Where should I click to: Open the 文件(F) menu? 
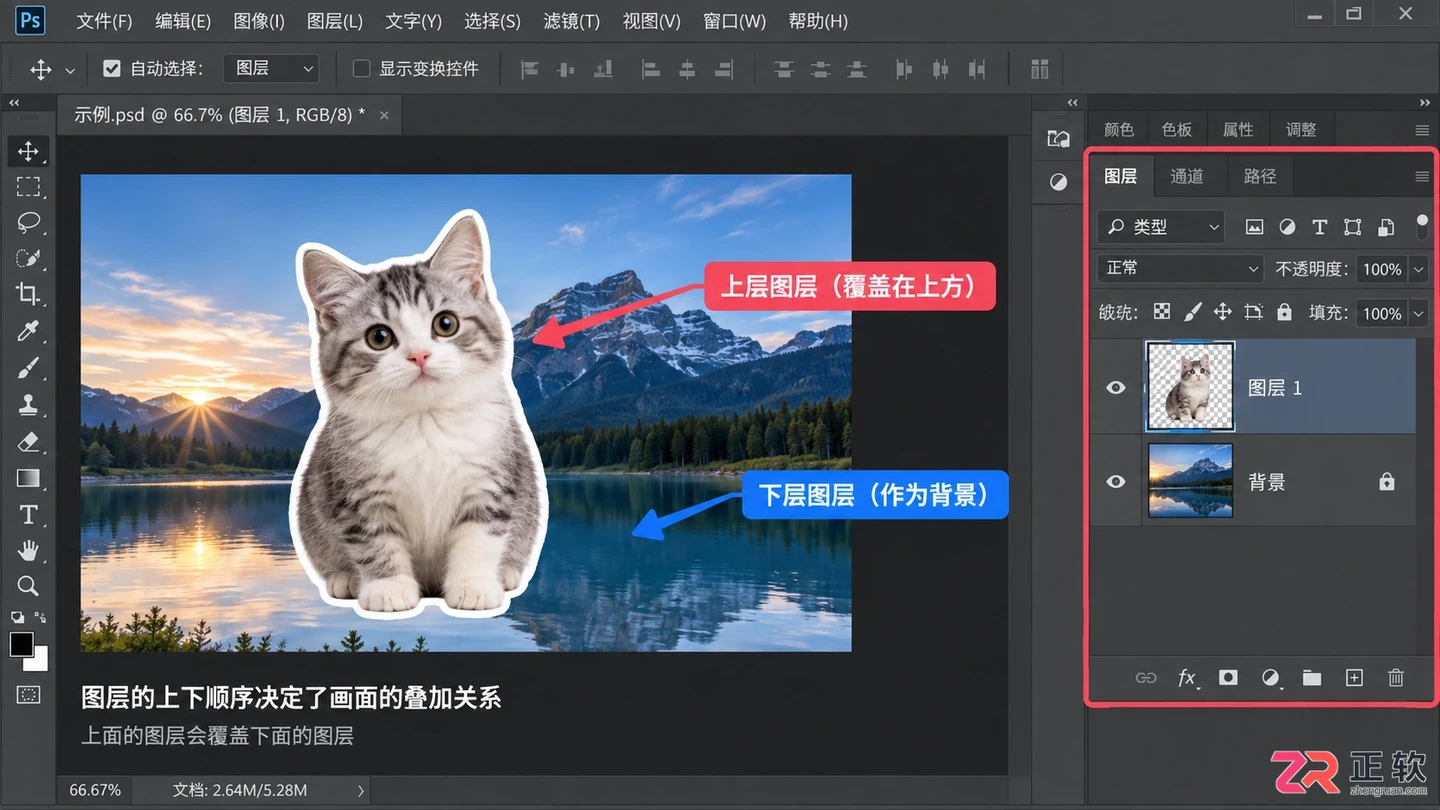pyautogui.click(x=104, y=21)
